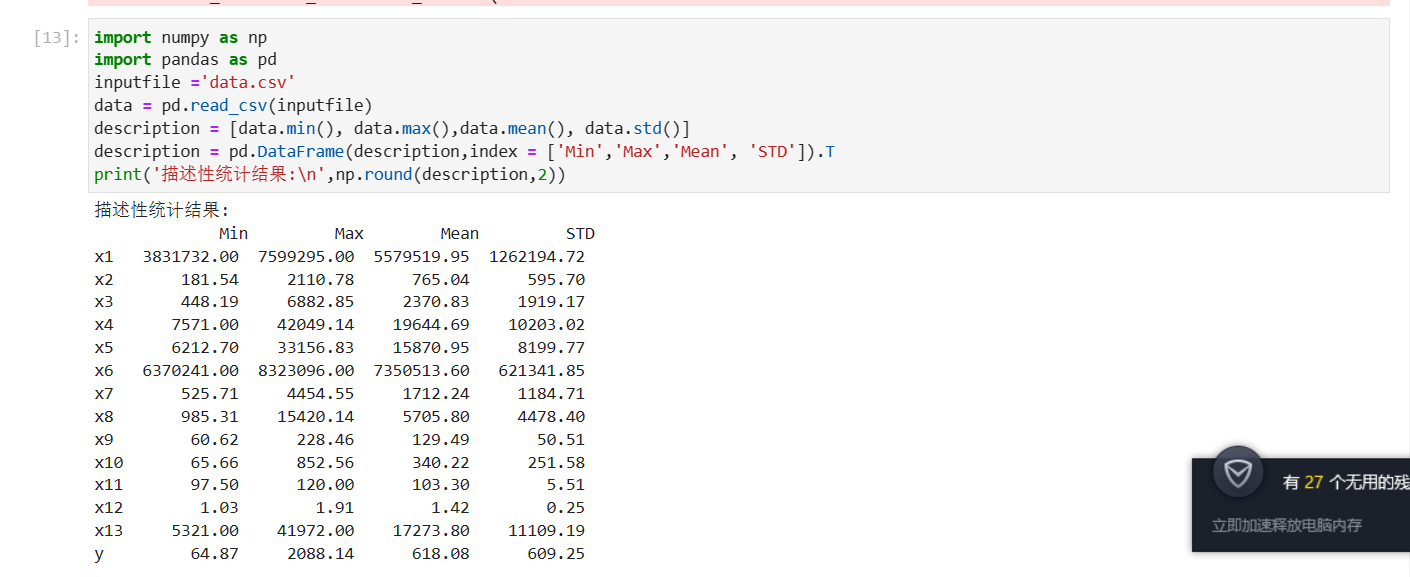
Task: Click the value '3831732.00'
Action: pyautogui.click(x=191, y=256)
